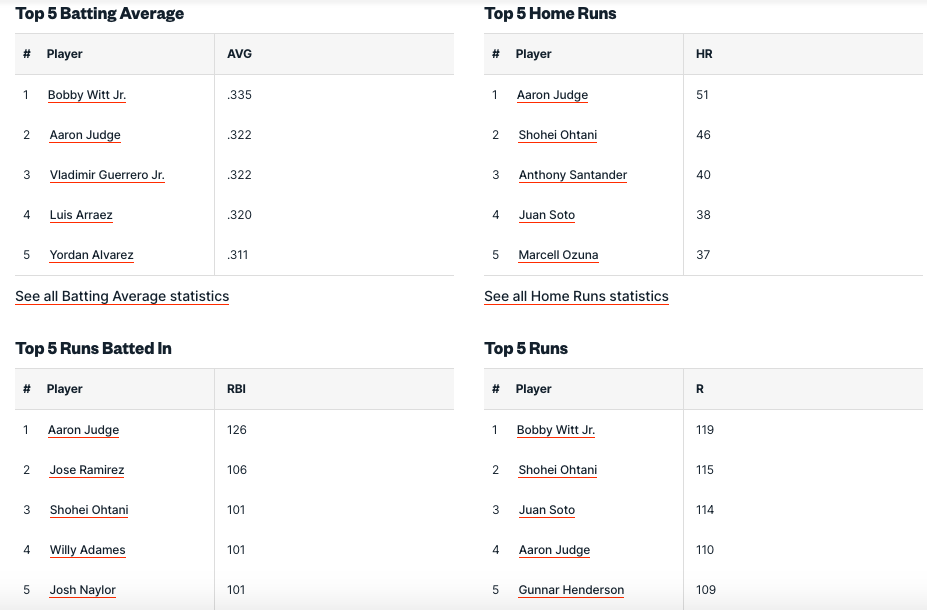
Task: Open Shohei Ohtani in Runs Batted In table
Action: (x=89, y=510)
